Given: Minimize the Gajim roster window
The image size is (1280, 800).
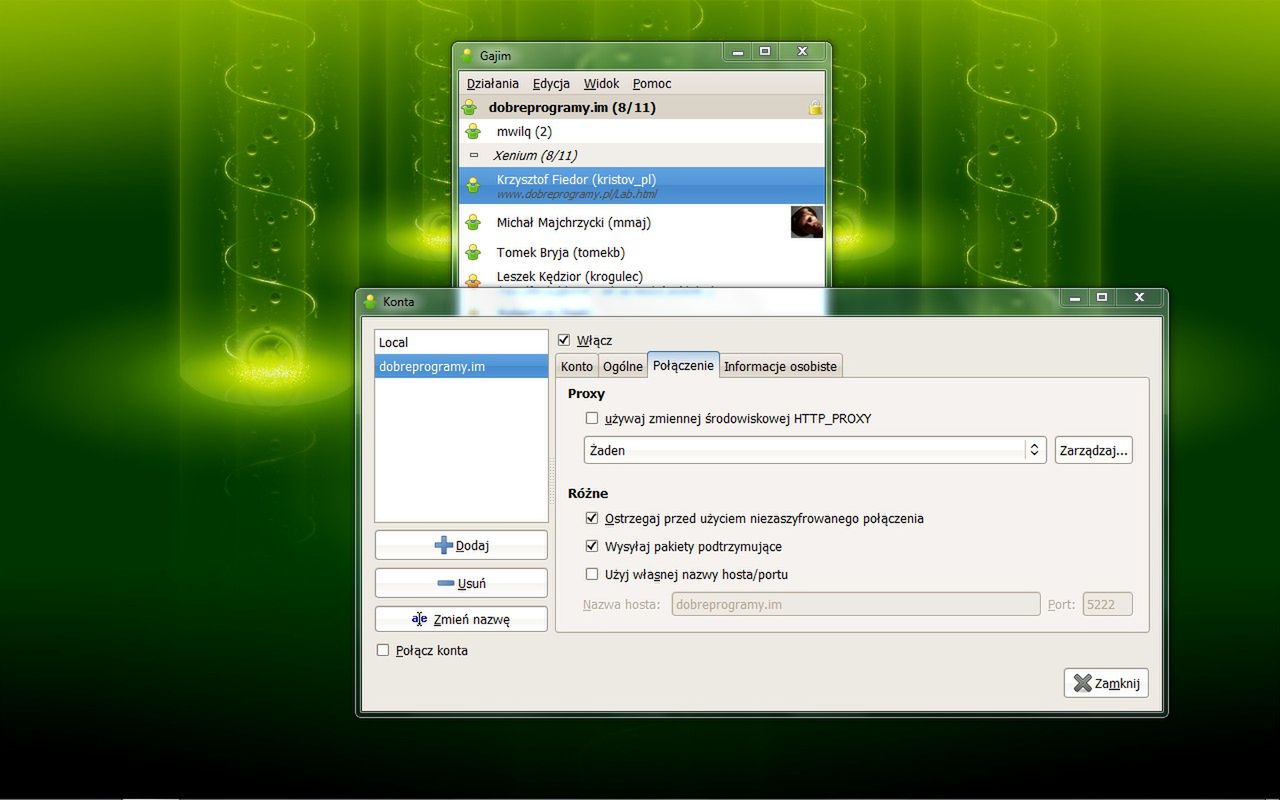Looking at the screenshot, I should click(x=738, y=52).
